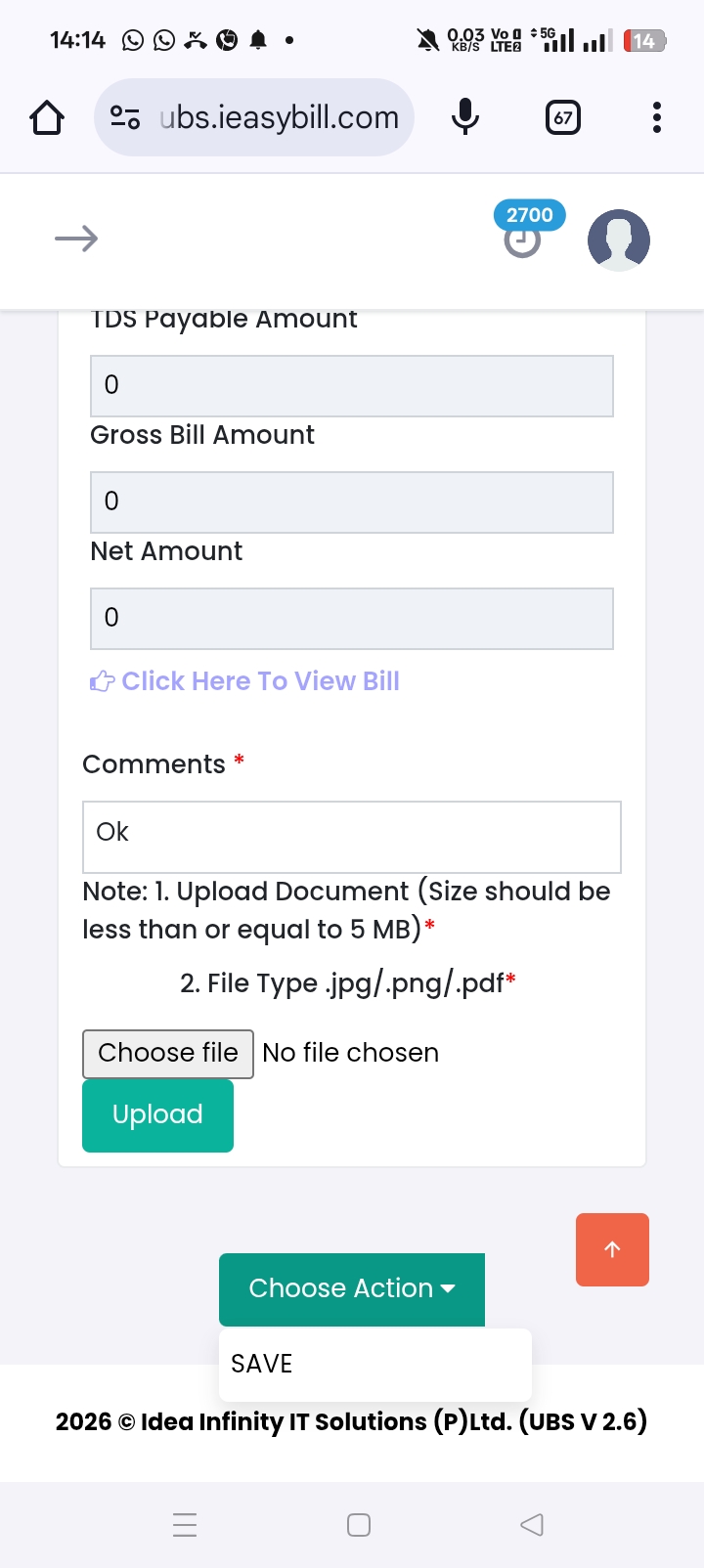Open the tab switcher showing 67 tabs
Screen dimensions: 704x1568
point(563,118)
